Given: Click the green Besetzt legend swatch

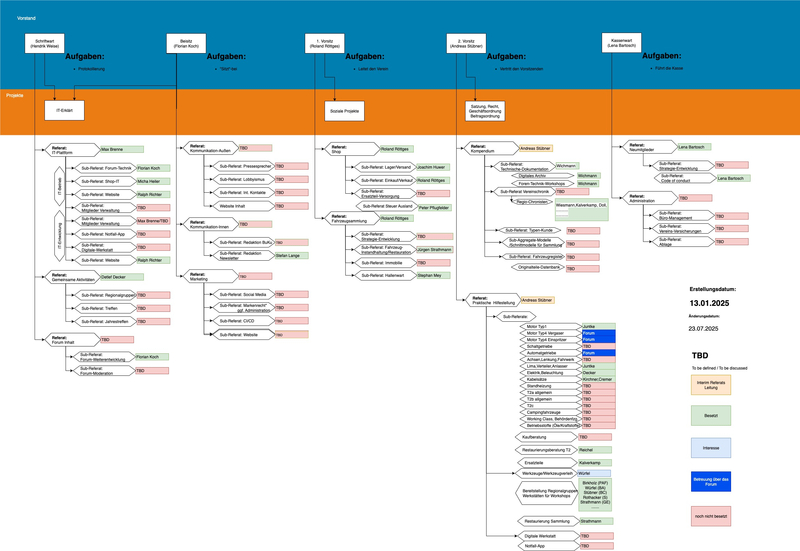Looking at the screenshot, I should pos(711,416).
